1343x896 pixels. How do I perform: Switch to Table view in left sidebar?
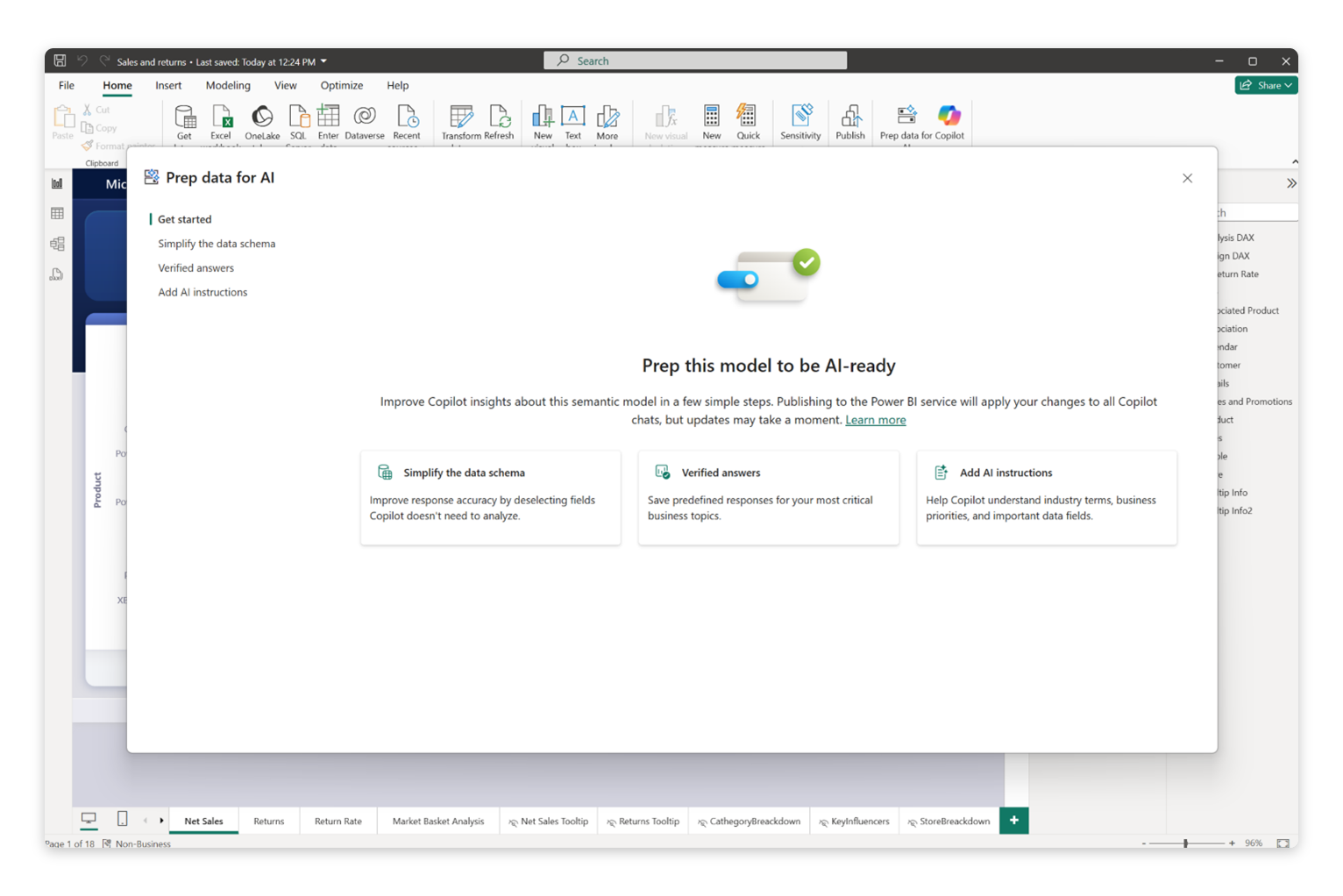click(57, 213)
